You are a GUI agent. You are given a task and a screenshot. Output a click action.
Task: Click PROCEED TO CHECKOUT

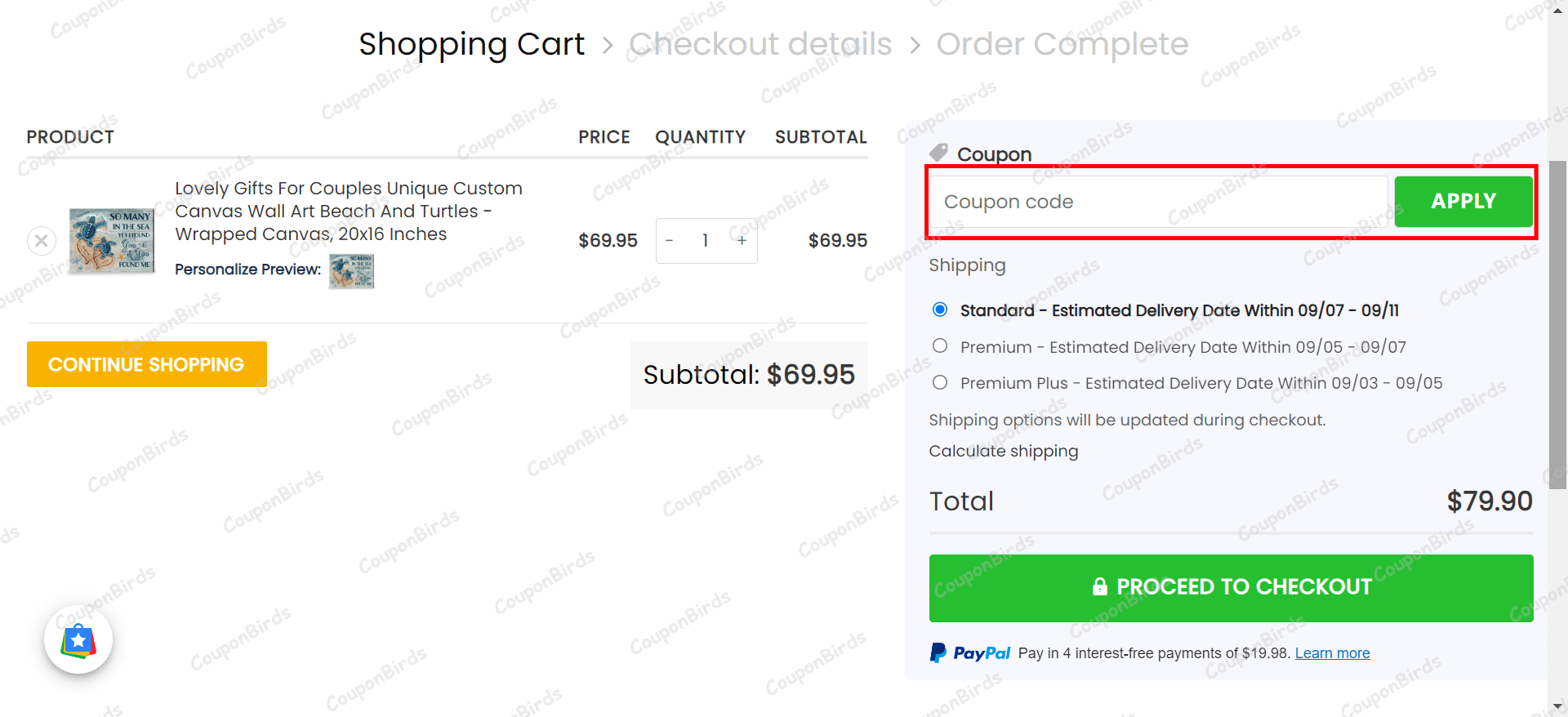[x=1232, y=587]
